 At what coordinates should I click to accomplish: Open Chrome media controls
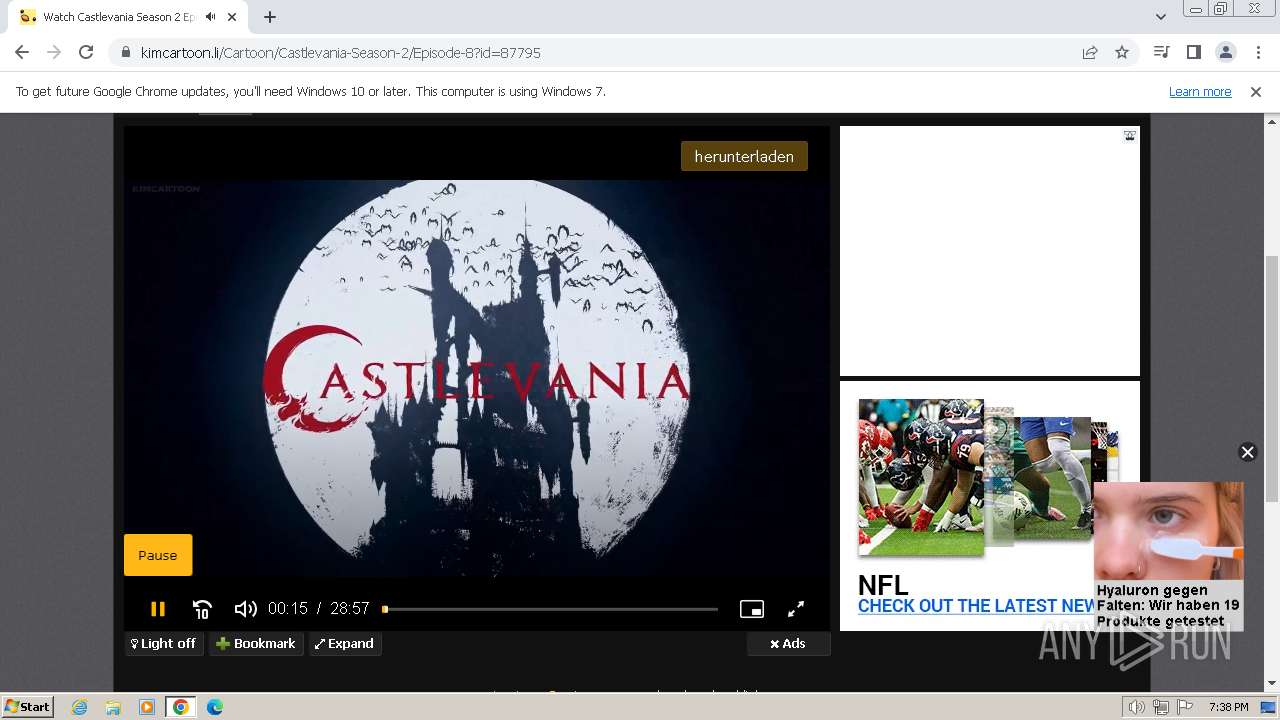[1161, 53]
